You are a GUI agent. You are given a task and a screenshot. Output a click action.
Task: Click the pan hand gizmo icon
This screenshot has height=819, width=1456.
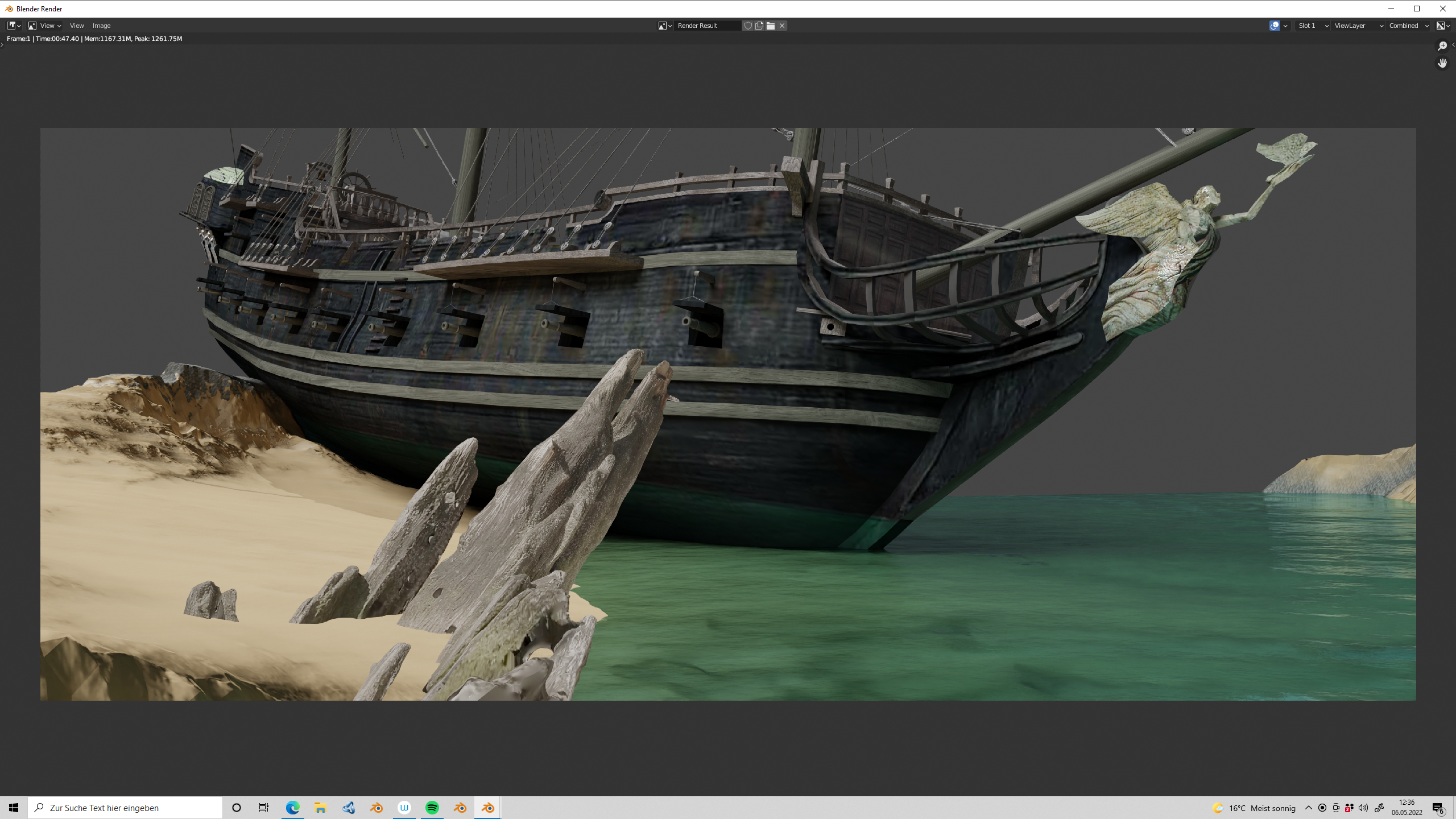[1442, 63]
